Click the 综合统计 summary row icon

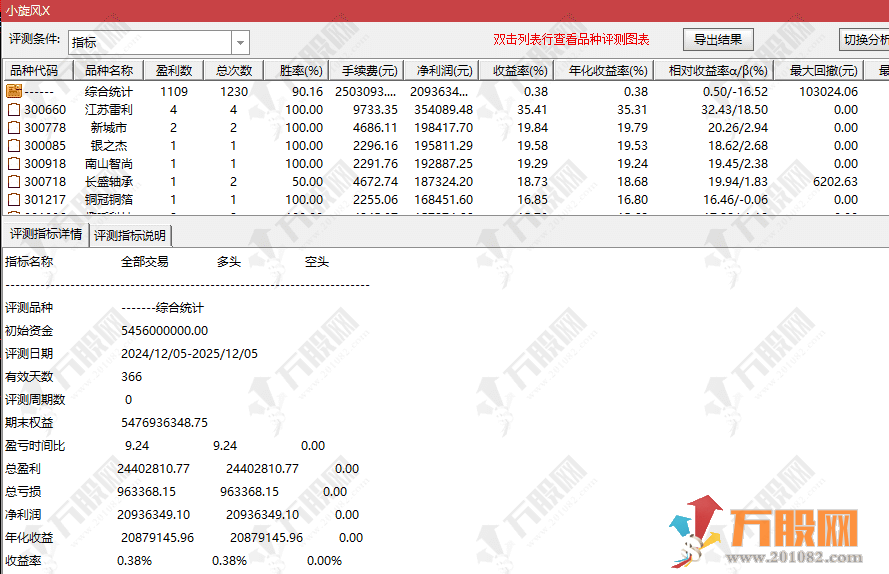point(14,91)
